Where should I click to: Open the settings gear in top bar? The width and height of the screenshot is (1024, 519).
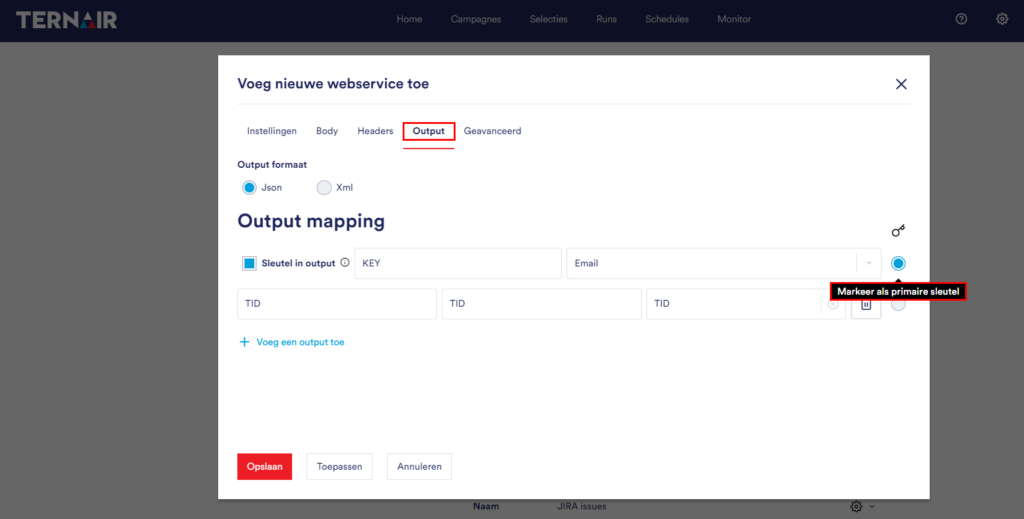click(1002, 19)
